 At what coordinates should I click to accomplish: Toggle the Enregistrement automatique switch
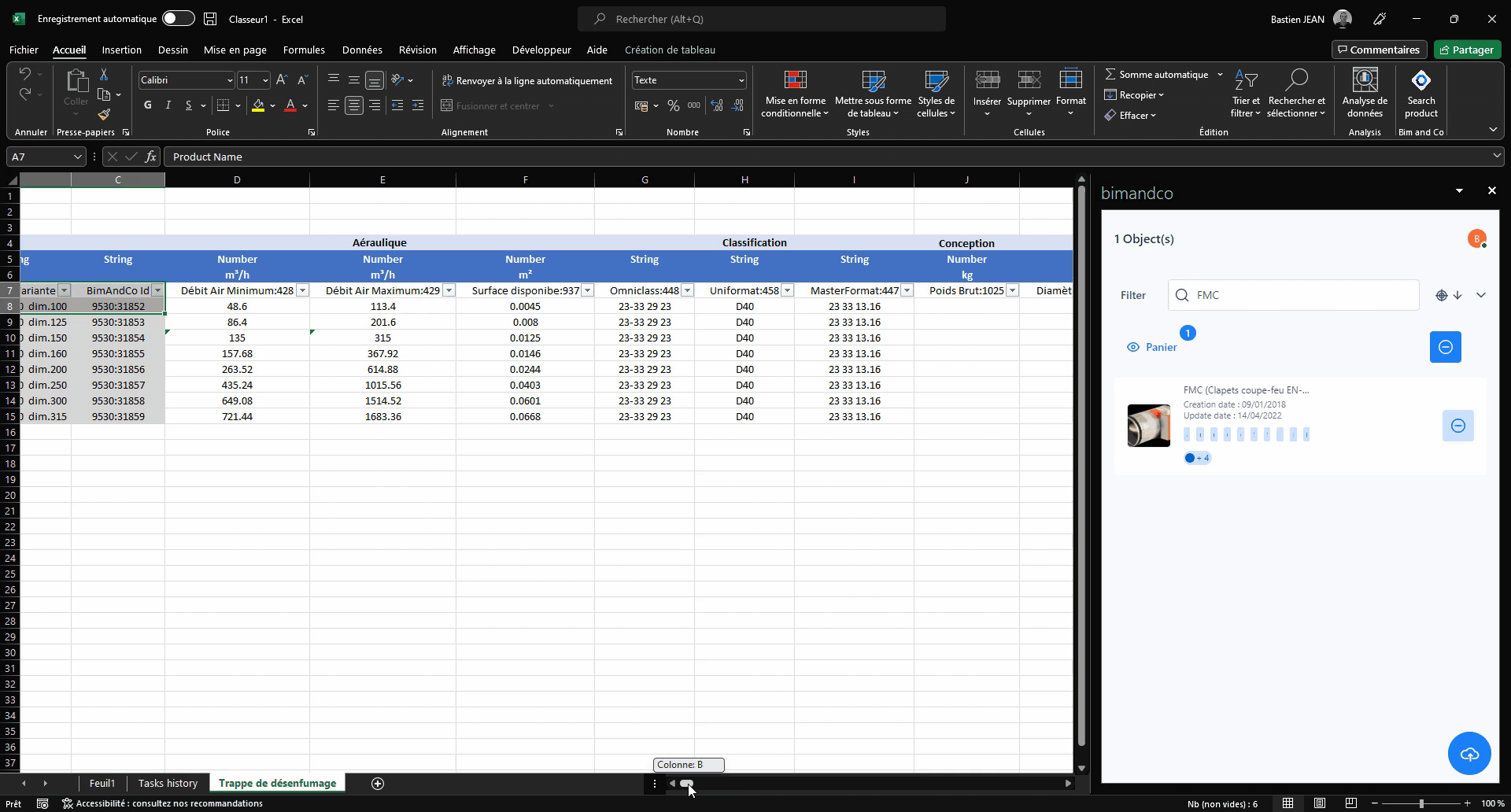[179, 17]
